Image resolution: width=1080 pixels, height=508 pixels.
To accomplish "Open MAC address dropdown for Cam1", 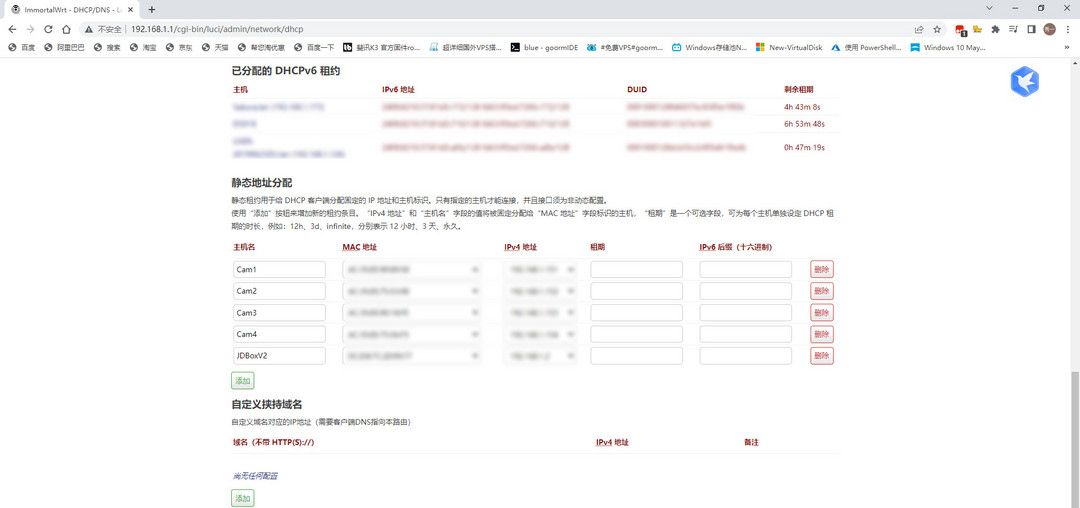I will pyautogui.click(x=412, y=269).
